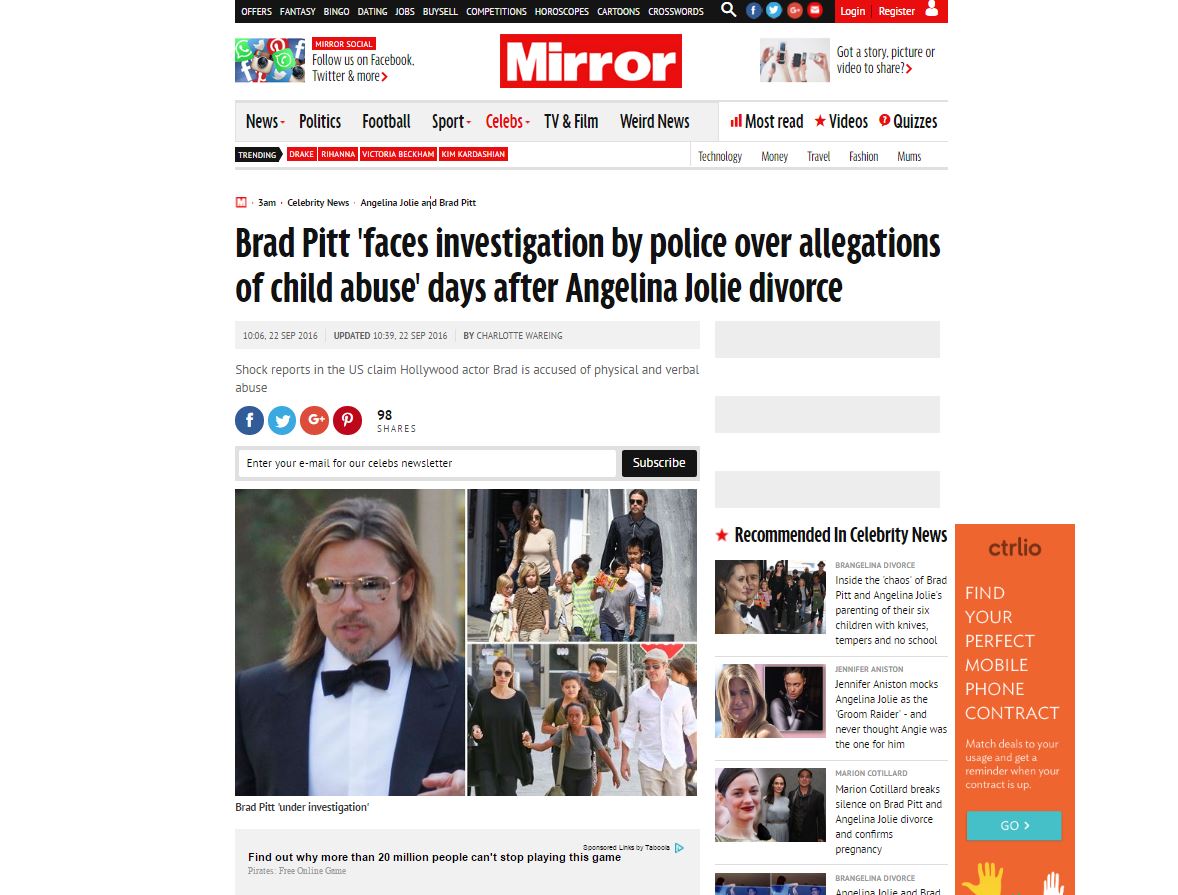Open the Football section
Viewport: 1178px width, 895px height.
click(x=386, y=122)
